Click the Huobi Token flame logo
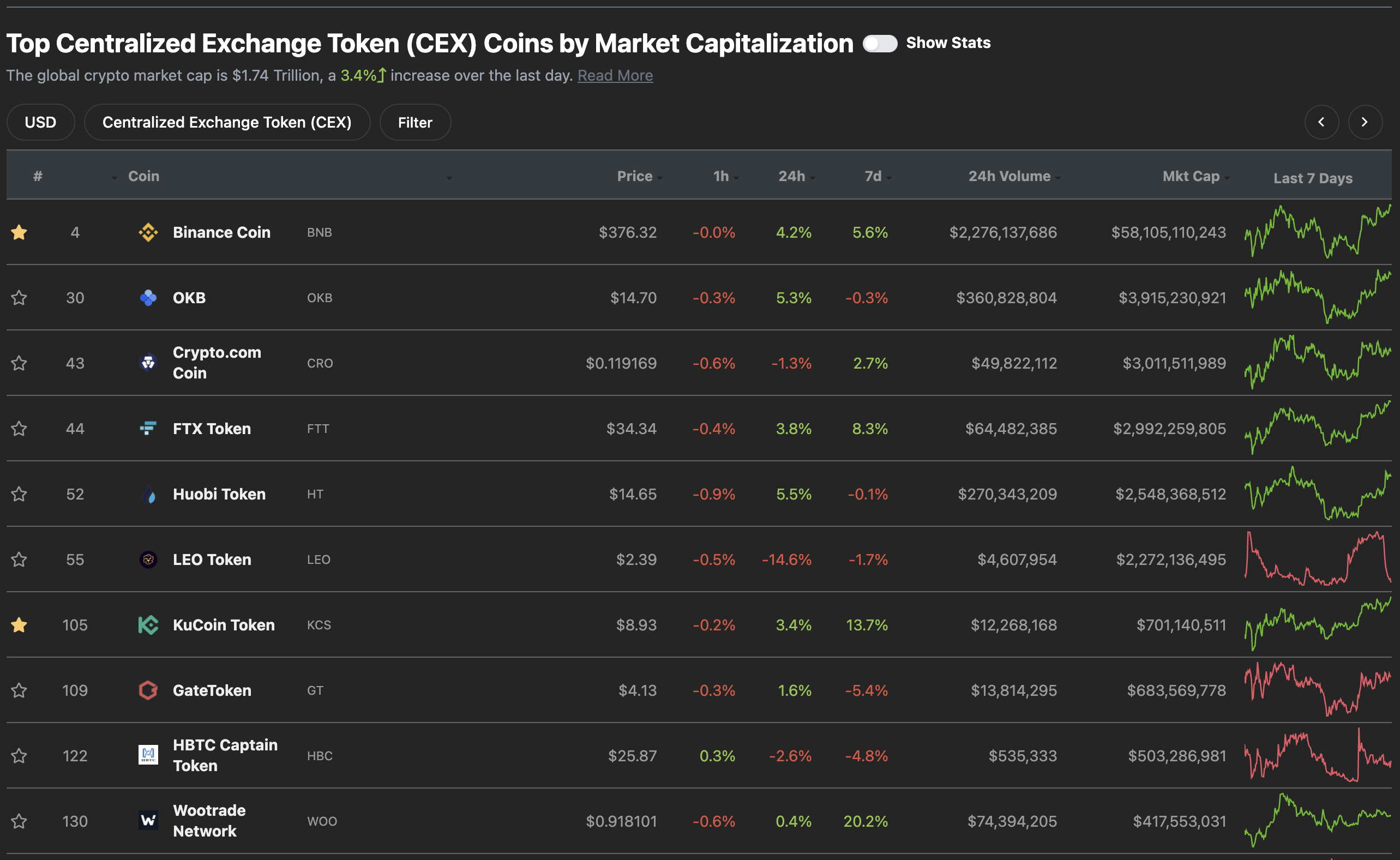1400x860 pixels. 148,494
